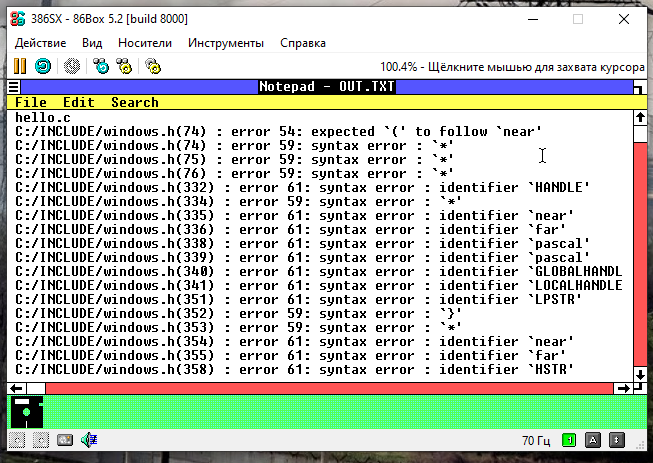653x463 pixels.
Task: Send Ctrl+Alt+Esc using the toolbar icon
Action: [x=124, y=66]
